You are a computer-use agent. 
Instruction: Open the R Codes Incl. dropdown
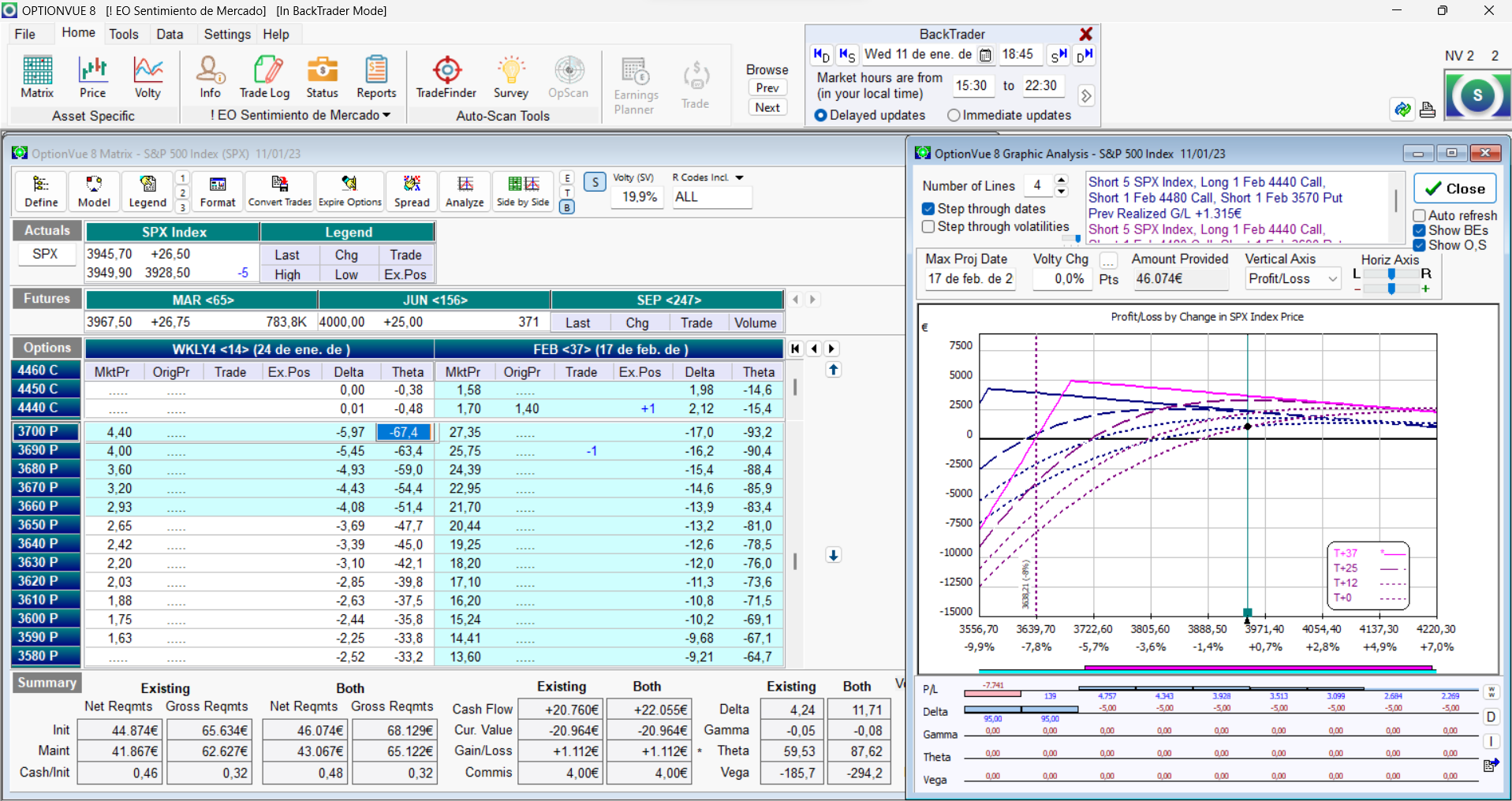pos(739,178)
